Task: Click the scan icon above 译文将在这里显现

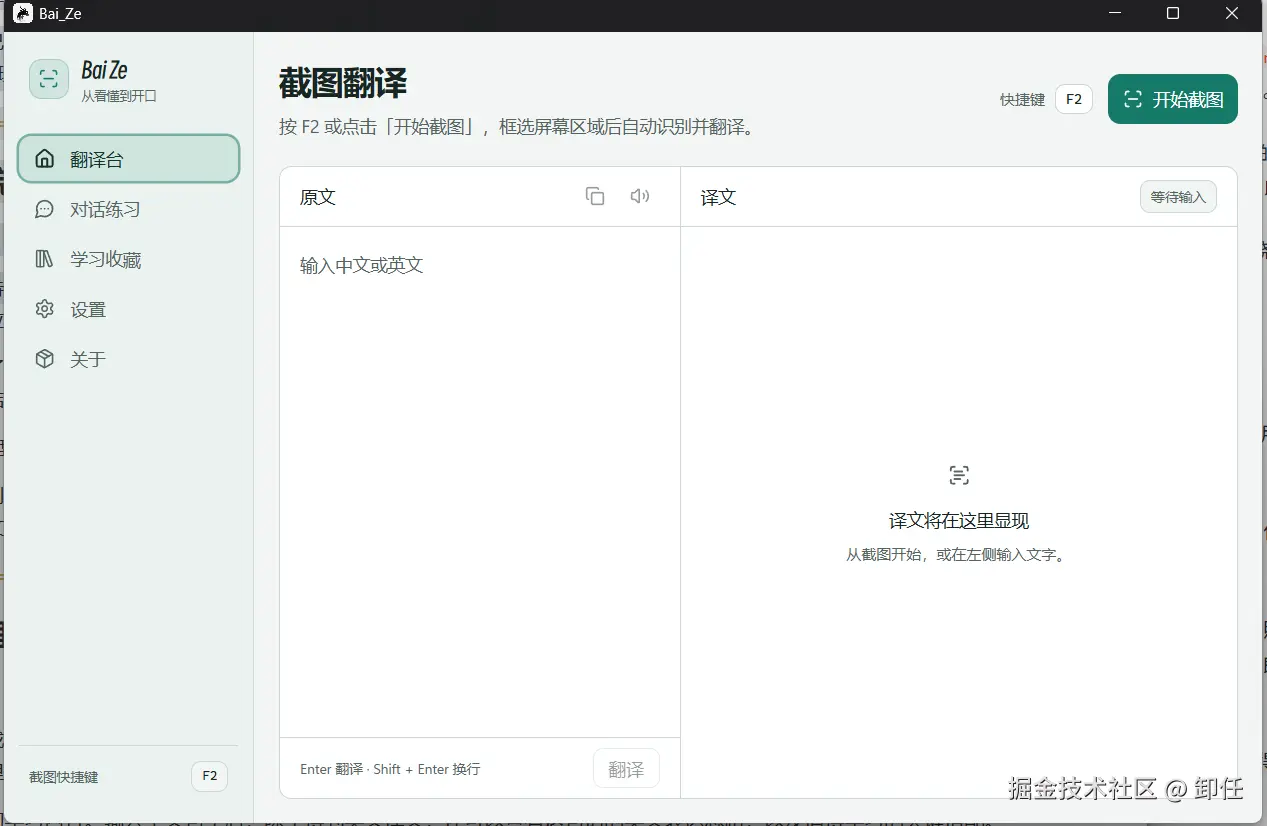Action: coord(959,475)
